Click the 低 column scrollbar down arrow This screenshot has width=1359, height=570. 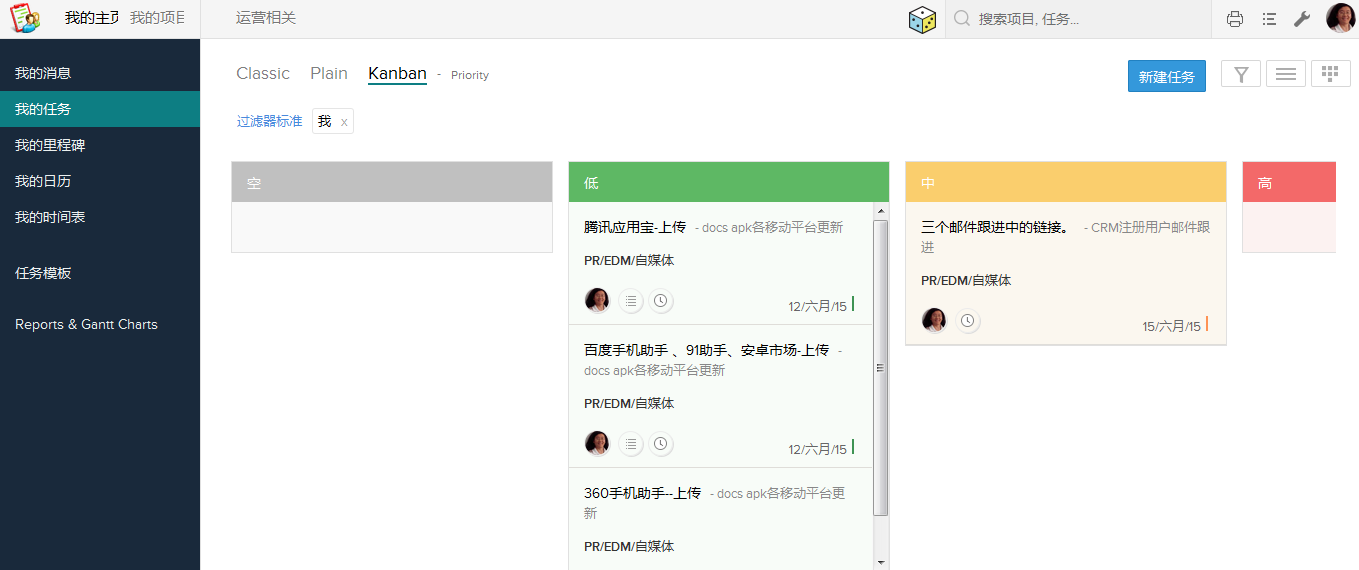pyautogui.click(x=881, y=562)
